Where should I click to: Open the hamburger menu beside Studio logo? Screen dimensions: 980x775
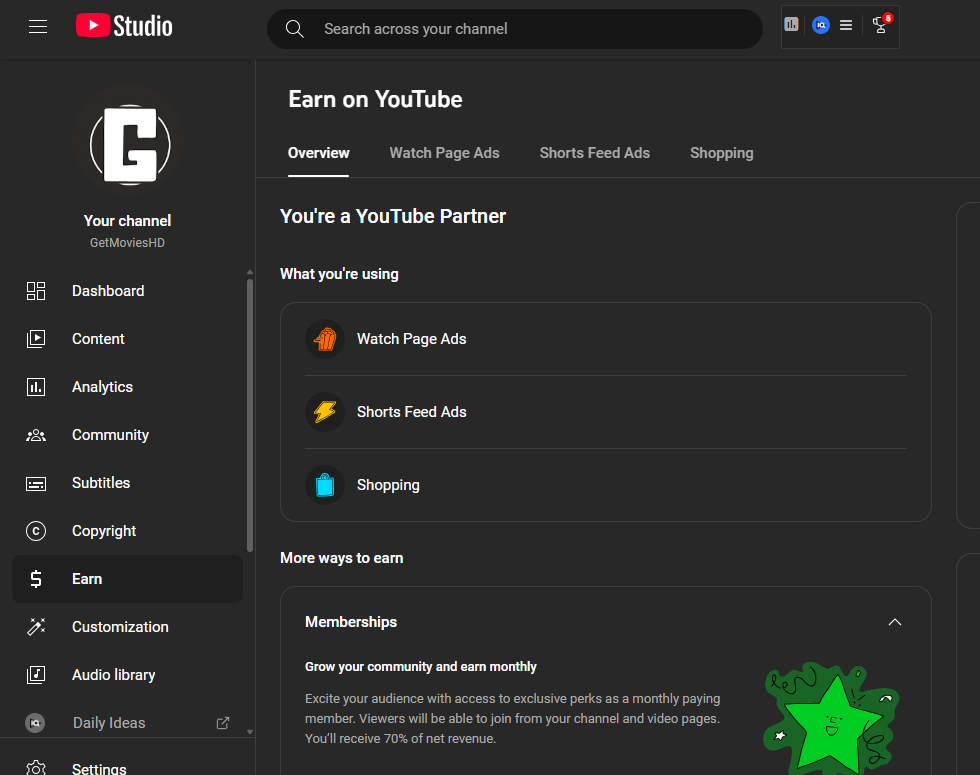38,27
